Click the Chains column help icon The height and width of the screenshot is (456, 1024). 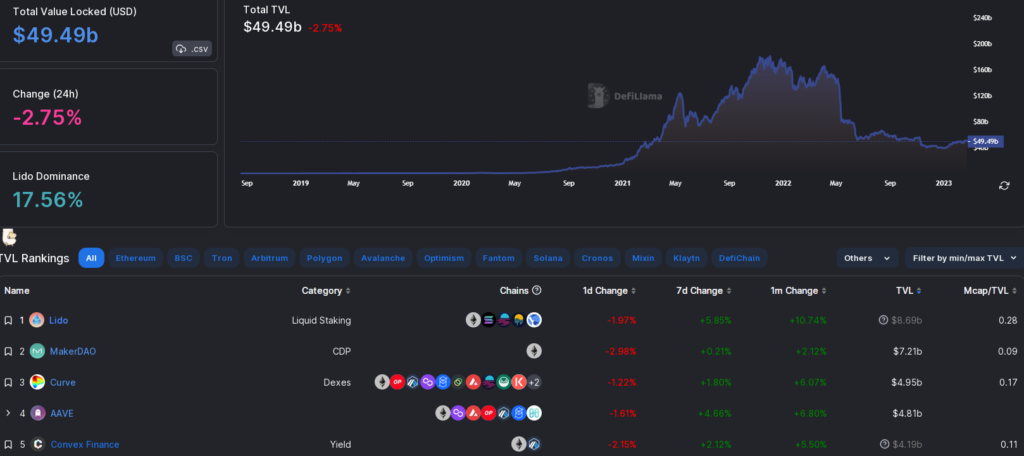[537, 291]
